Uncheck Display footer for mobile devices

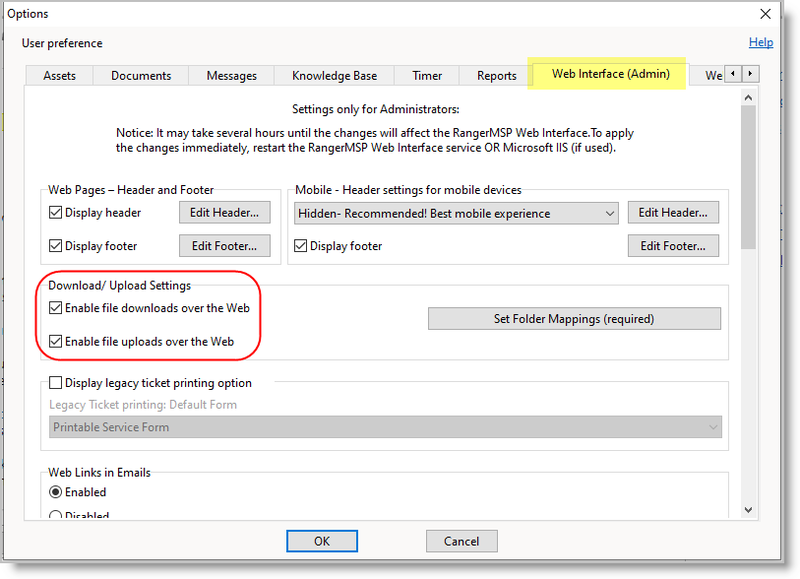coord(301,245)
